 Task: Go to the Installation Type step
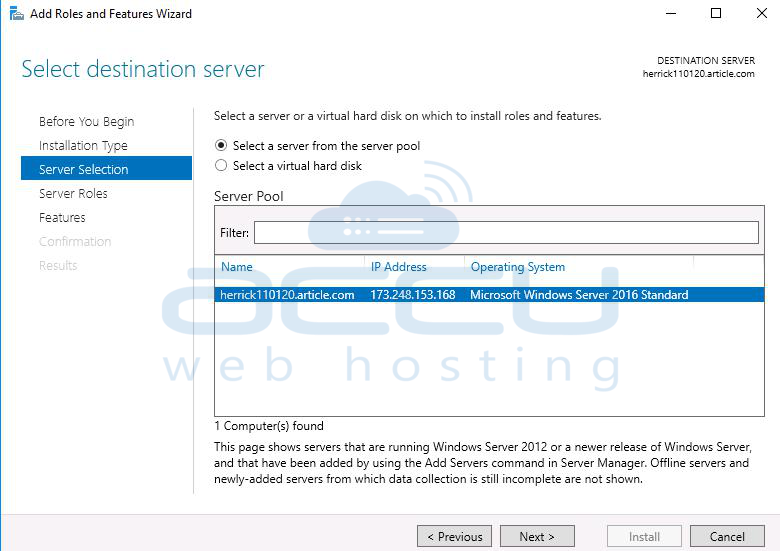[x=83, y=146]
